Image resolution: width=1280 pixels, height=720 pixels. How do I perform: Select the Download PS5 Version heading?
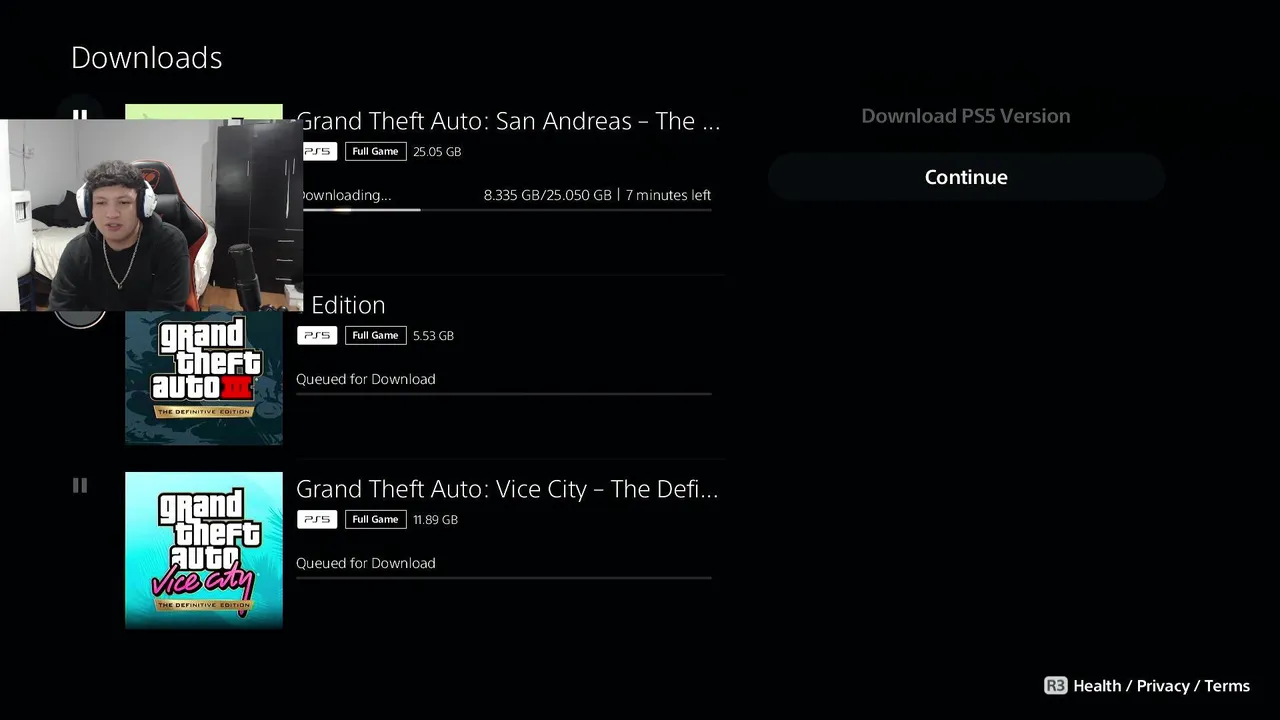coord(966,116)
